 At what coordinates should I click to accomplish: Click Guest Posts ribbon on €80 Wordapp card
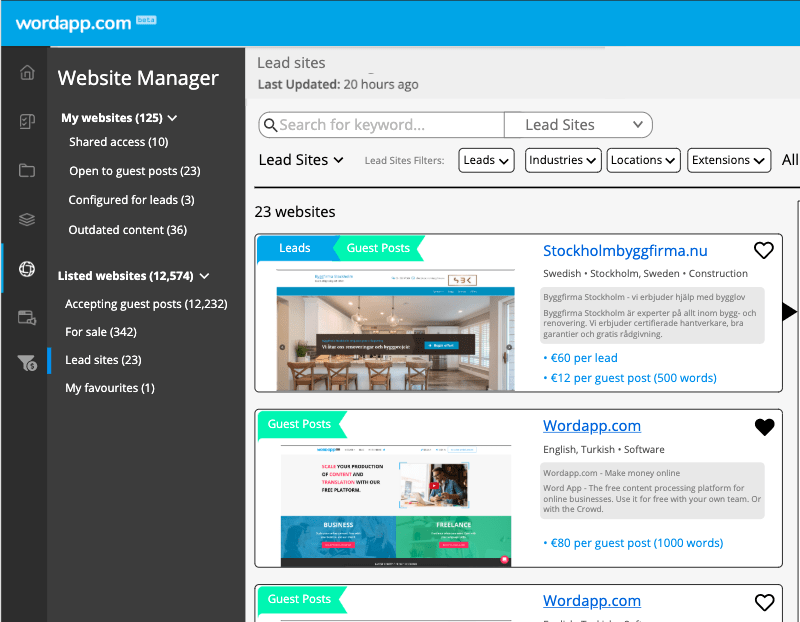point(302,424)
